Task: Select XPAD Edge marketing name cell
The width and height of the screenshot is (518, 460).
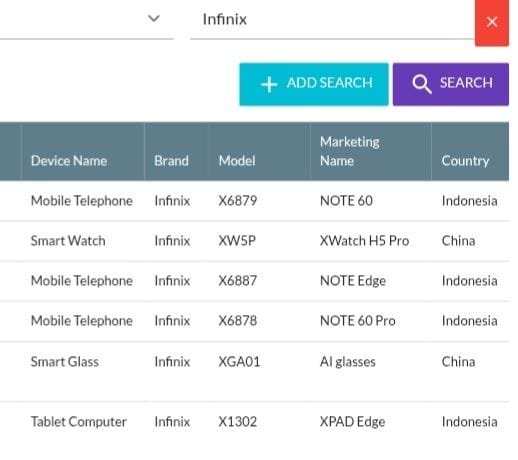Action: 352,422
